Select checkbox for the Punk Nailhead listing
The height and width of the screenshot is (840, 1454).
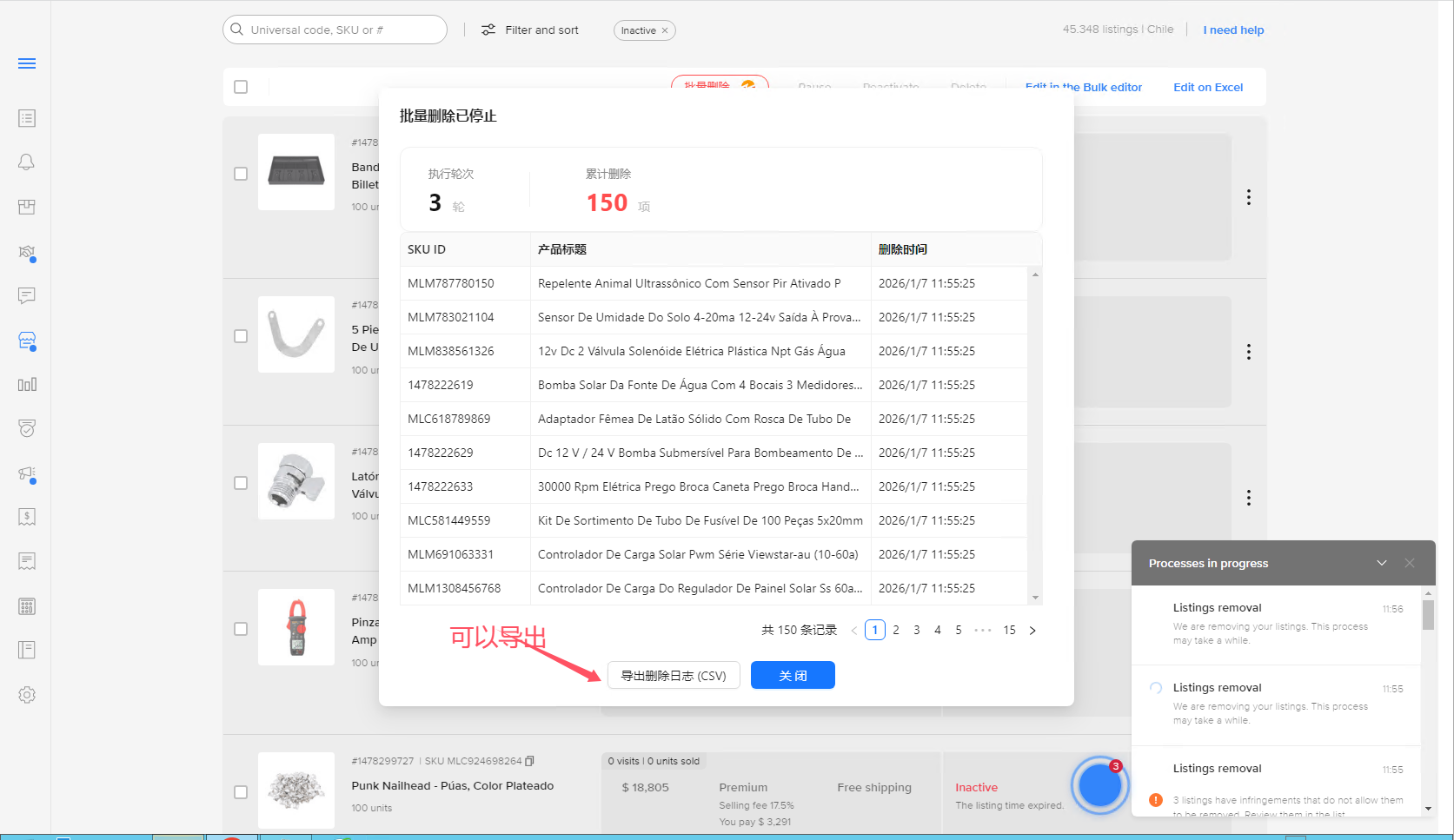pos(241,792)
